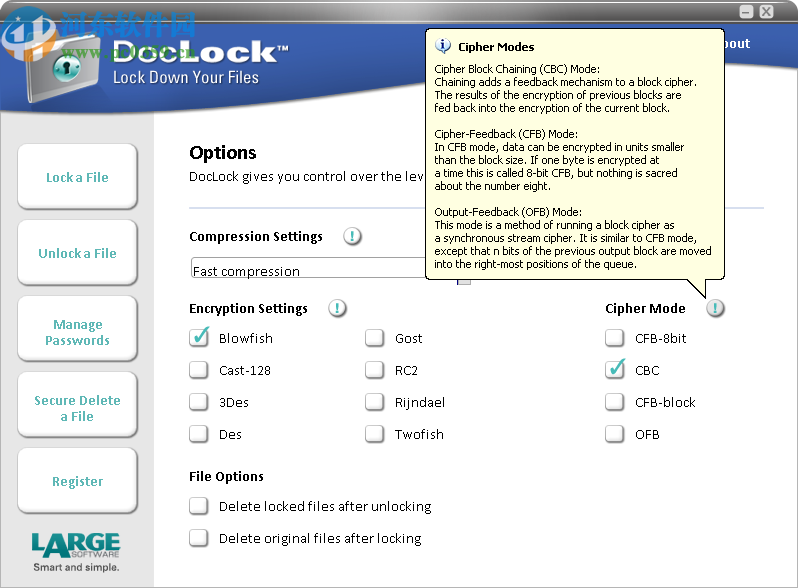Screen dimensions: 798x588
Task: Click the Cipher Modes tooltip title
Action: click(496, 47)
